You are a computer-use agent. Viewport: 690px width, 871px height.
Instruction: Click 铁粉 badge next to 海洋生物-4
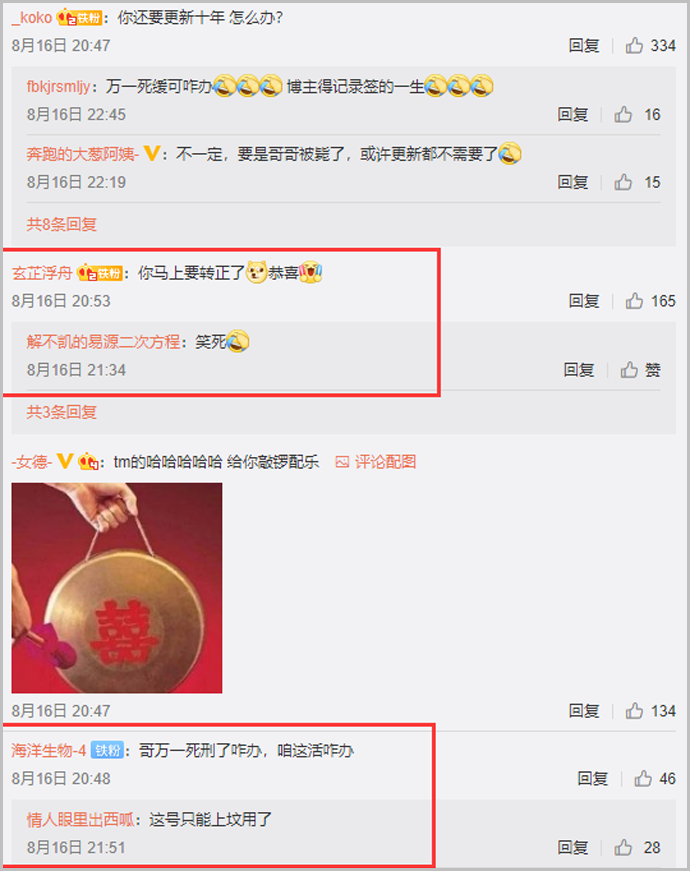(x=107, y=750)
